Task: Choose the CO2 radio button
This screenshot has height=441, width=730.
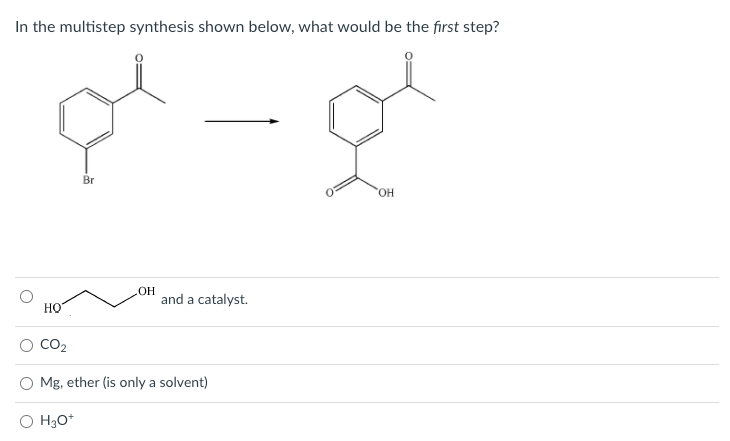Action: (x=27, y=345)
